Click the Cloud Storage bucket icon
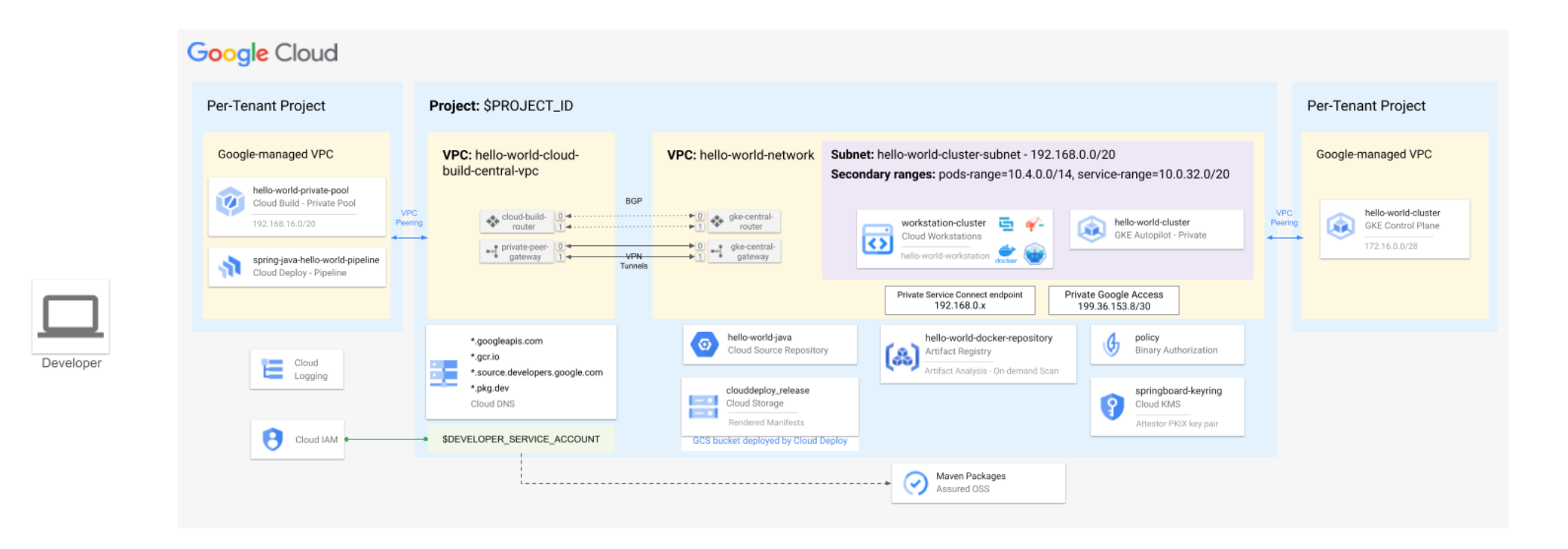The image size is (1568, 549). tap(703, 407)
